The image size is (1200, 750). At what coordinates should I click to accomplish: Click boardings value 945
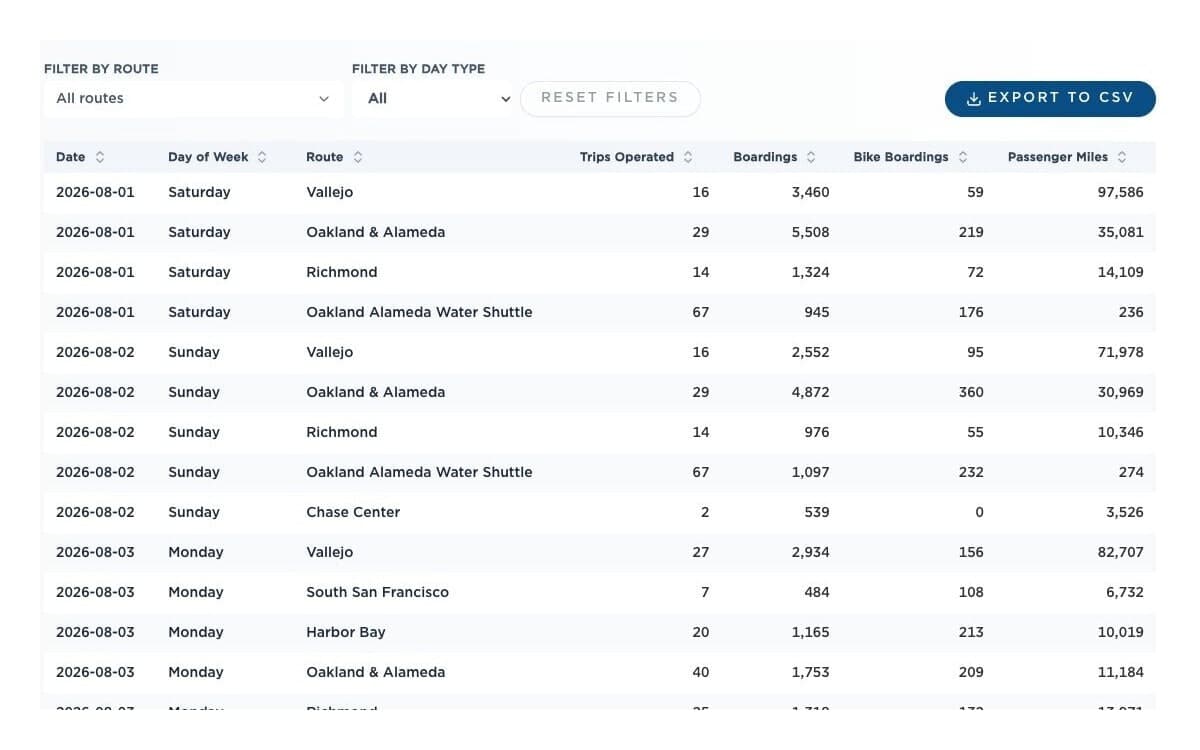(x=817, y=312)
